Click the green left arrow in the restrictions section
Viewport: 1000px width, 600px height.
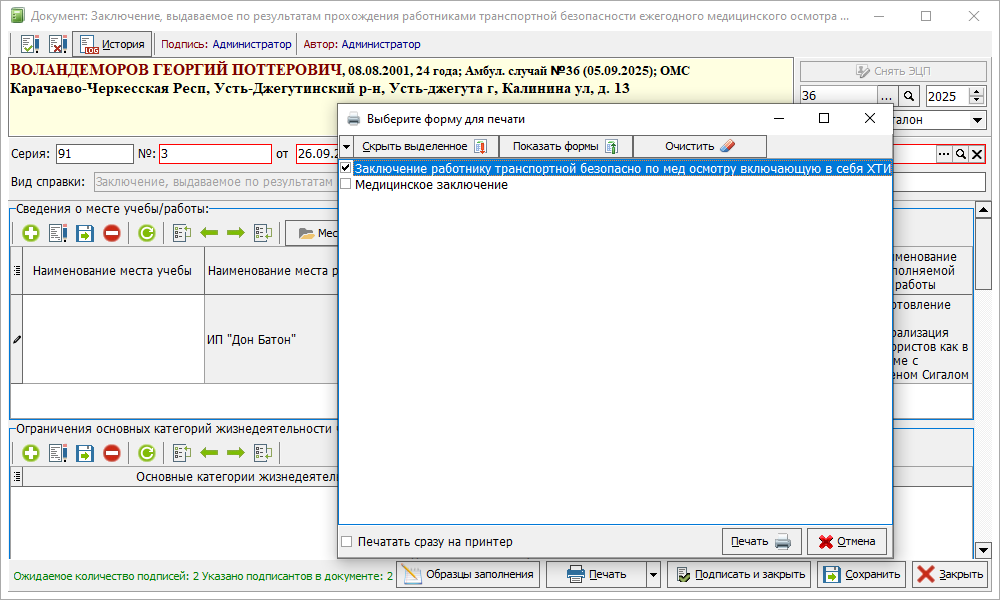[x=209, y=453]
